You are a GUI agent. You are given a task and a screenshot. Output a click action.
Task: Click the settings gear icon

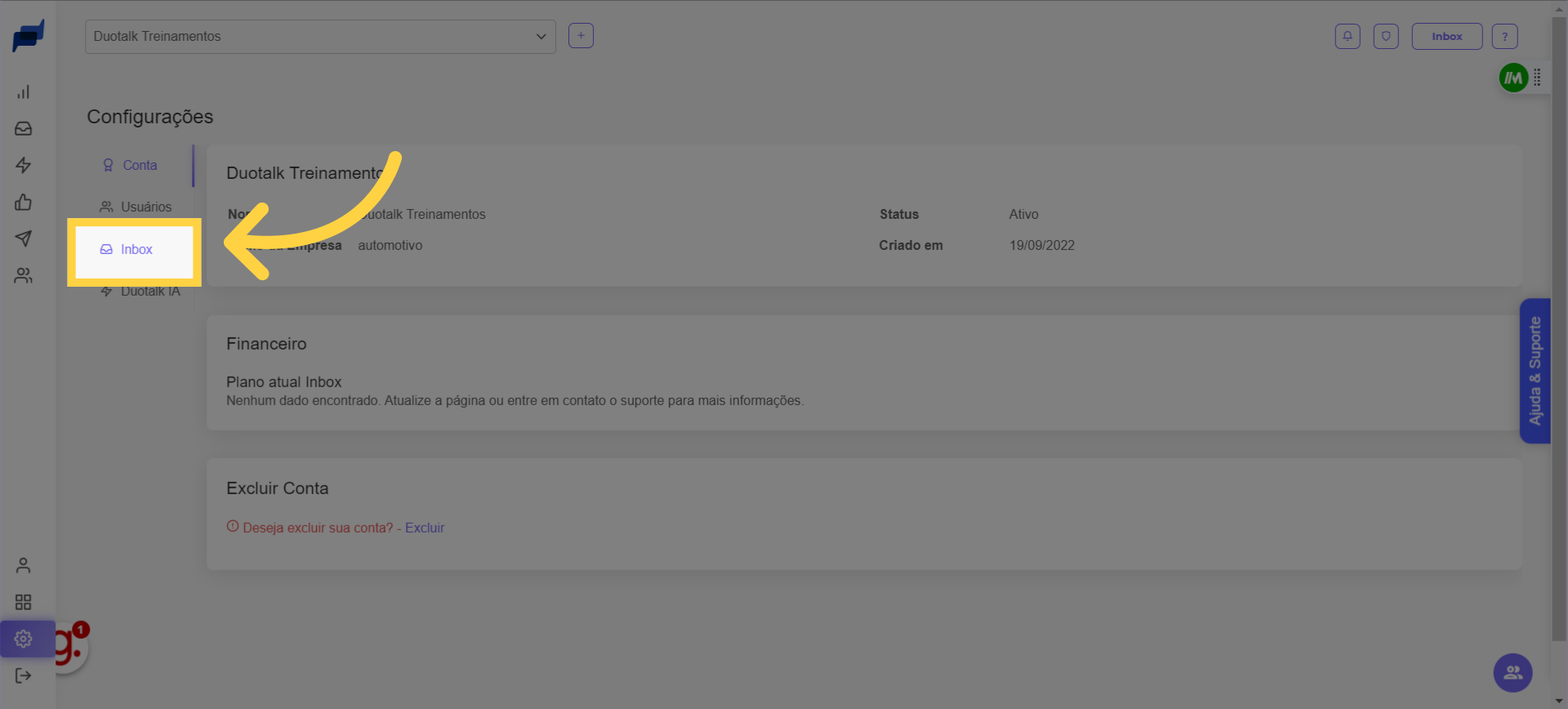tap(24, 639)
